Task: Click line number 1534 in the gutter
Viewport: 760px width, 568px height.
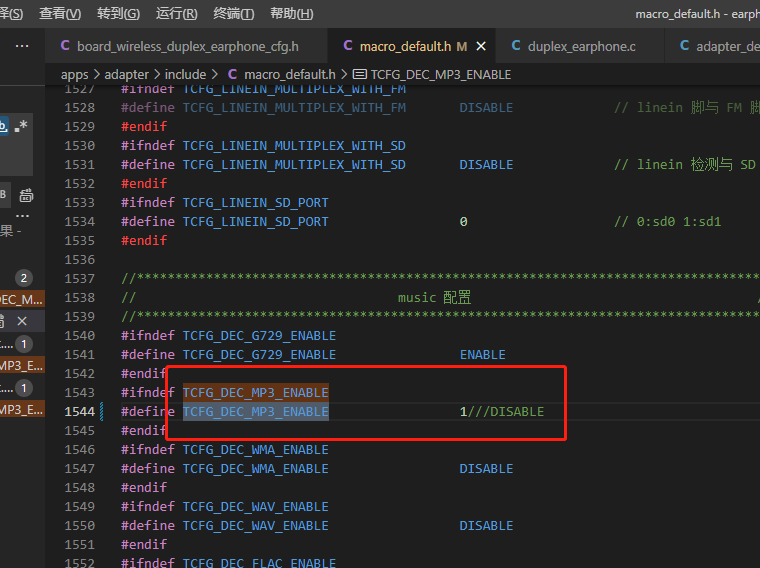Action: coord(79,222)
